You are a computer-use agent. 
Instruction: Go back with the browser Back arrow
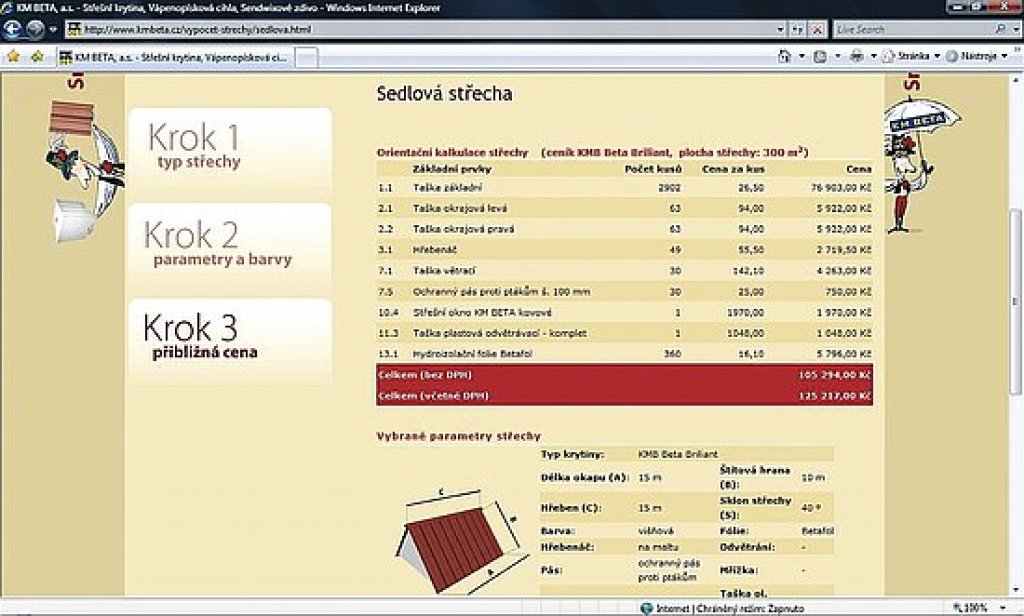[12, 29]
